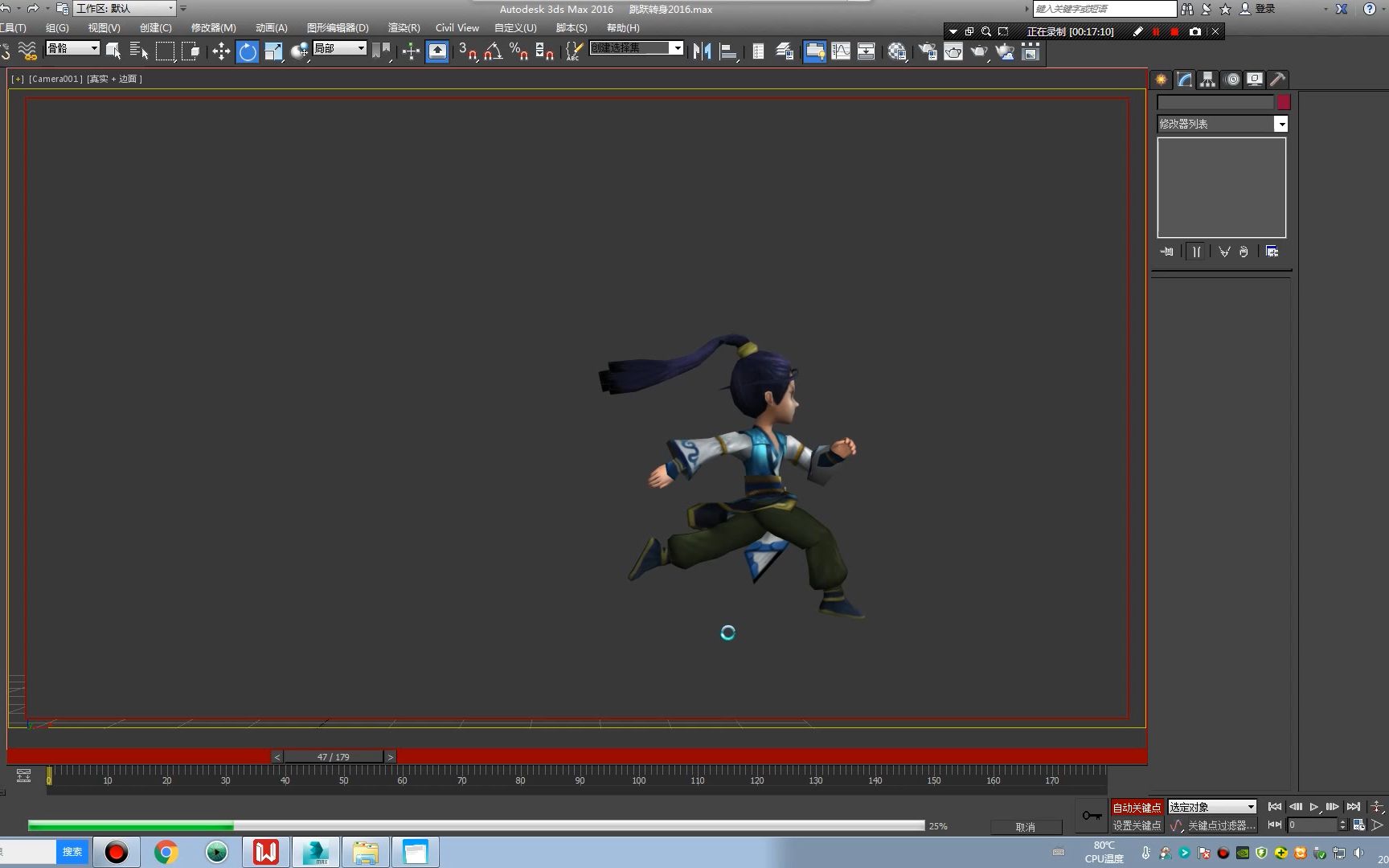Screen dimensions: 1389x868
Task: Open the 选定对象 key filter dropdown
Action: pos(1212,807)
